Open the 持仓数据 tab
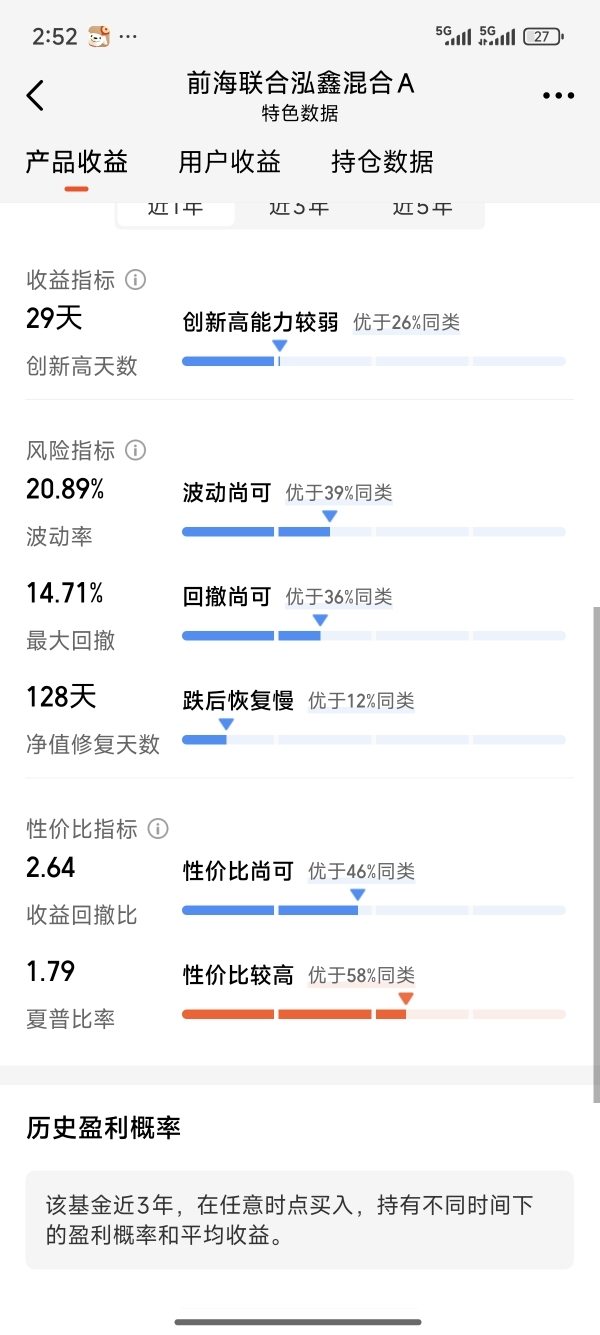This screenshot has width=600, height=1335. (382, 162)
